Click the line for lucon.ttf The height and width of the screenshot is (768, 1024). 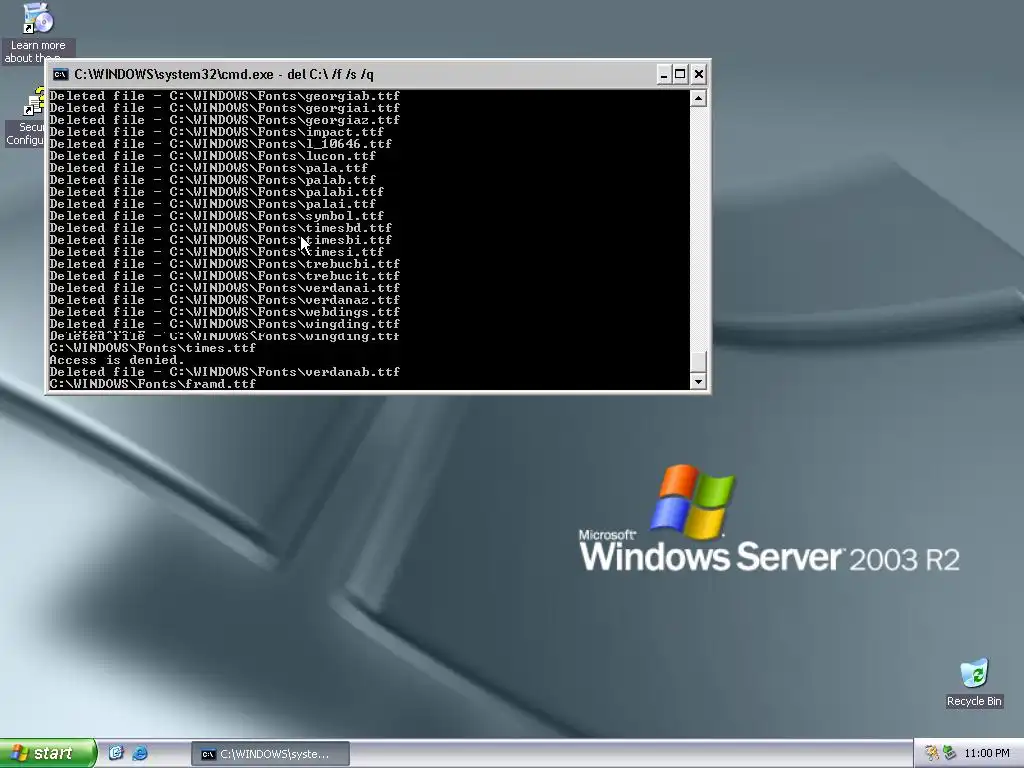click(x=213, y=156)
